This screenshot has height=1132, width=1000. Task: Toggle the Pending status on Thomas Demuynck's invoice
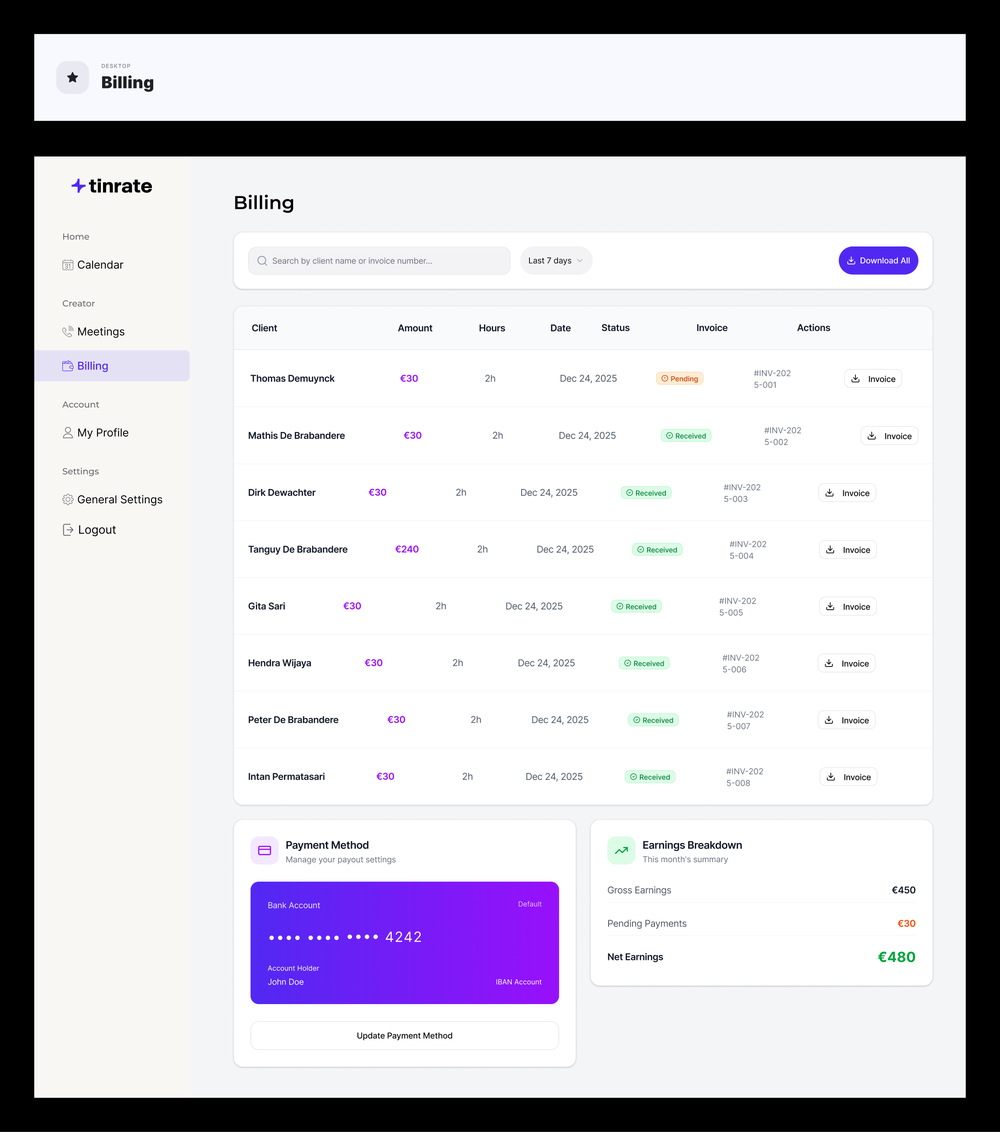tap(679, 378)
